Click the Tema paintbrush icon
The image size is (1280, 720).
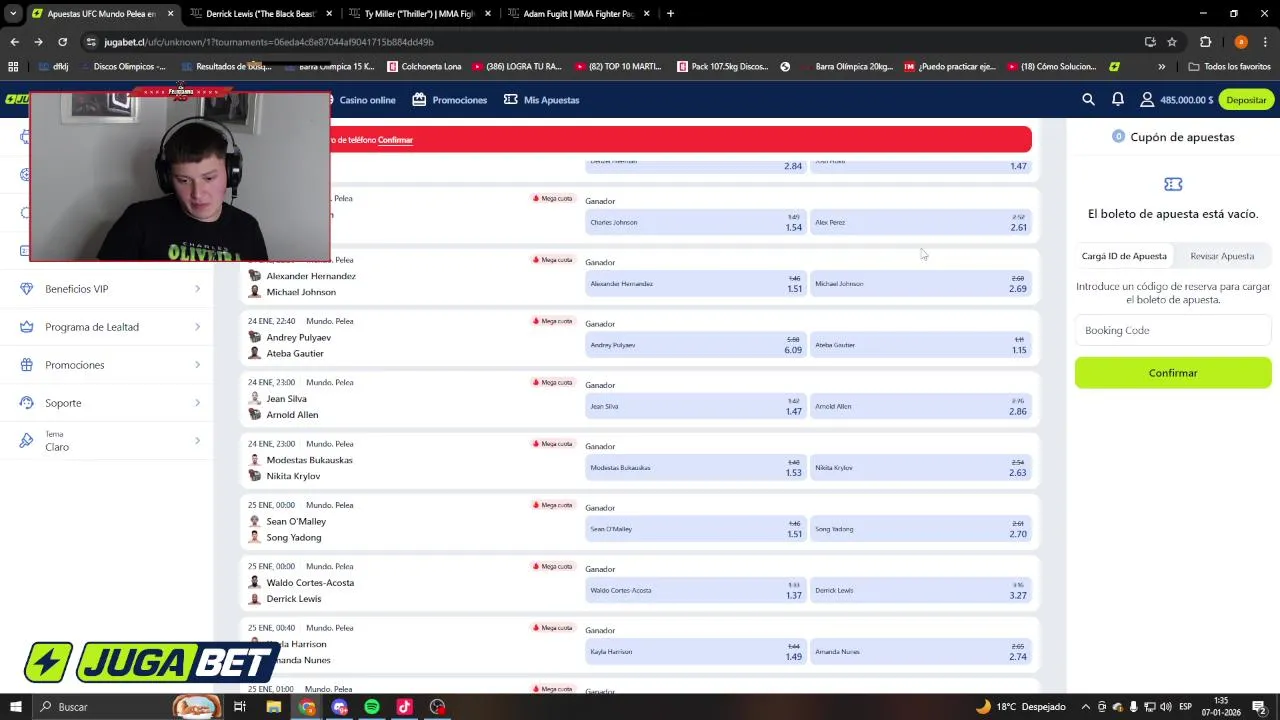26,441
